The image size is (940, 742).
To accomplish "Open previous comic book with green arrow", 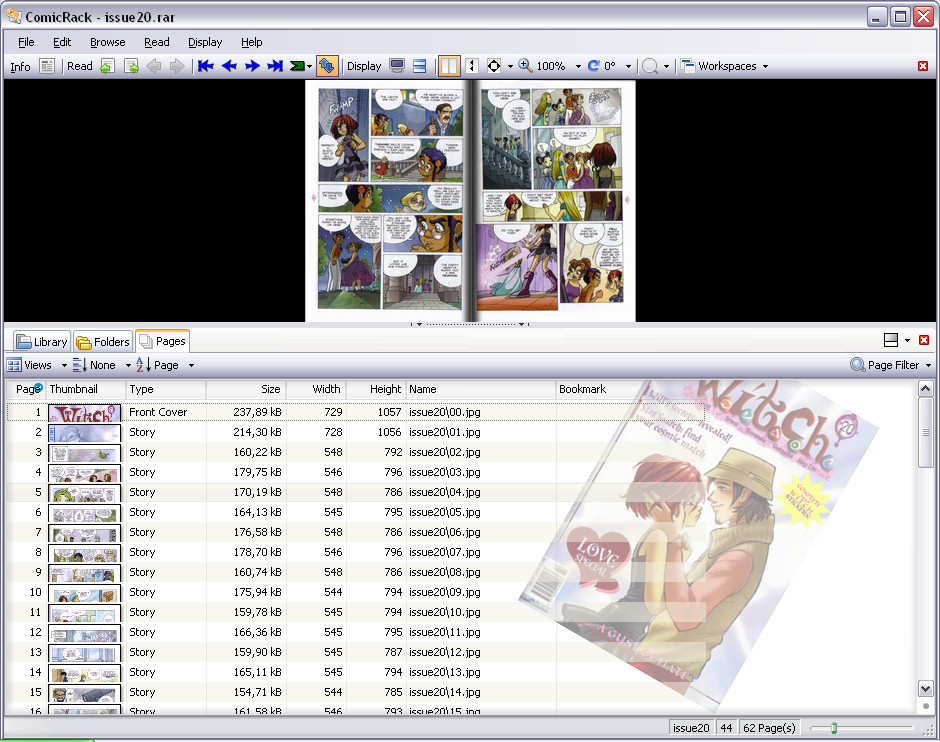I will tap(107, 66).
